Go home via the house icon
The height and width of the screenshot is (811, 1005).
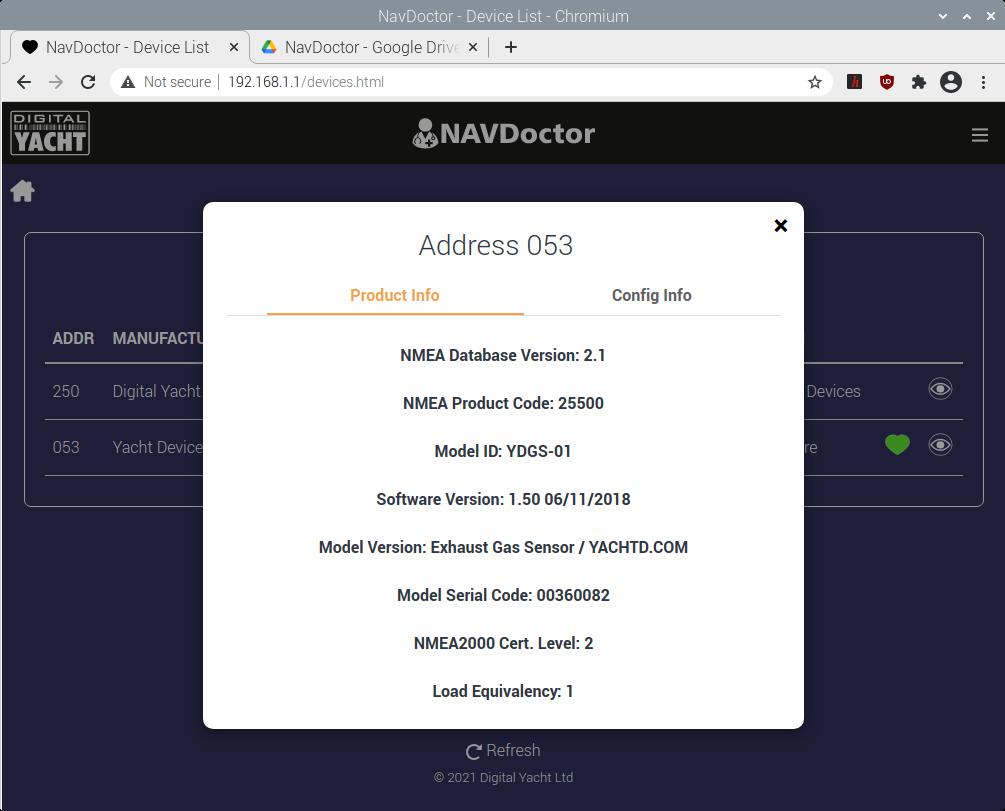click(22, 191)
